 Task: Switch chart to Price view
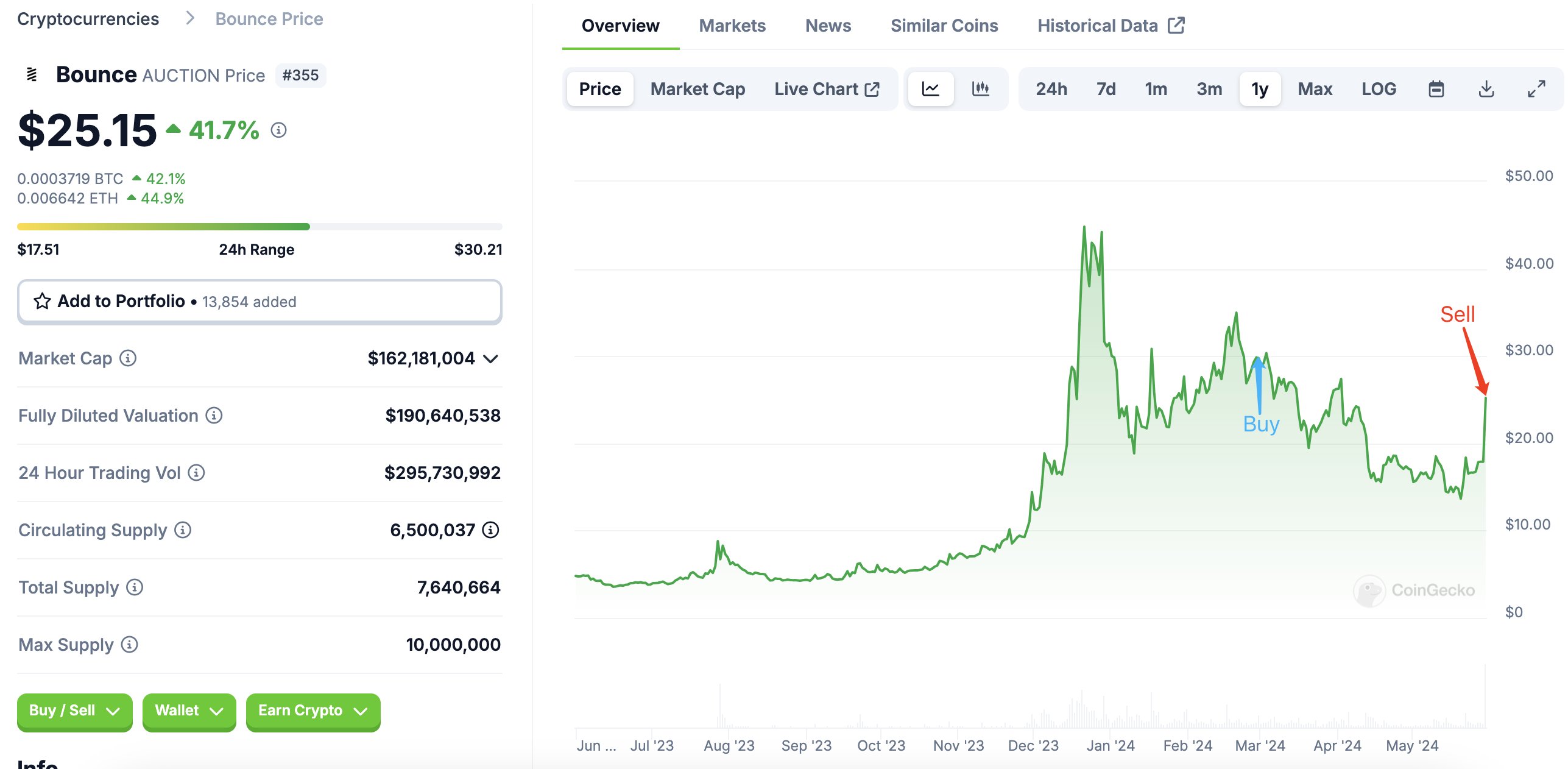tap(600, 89)
